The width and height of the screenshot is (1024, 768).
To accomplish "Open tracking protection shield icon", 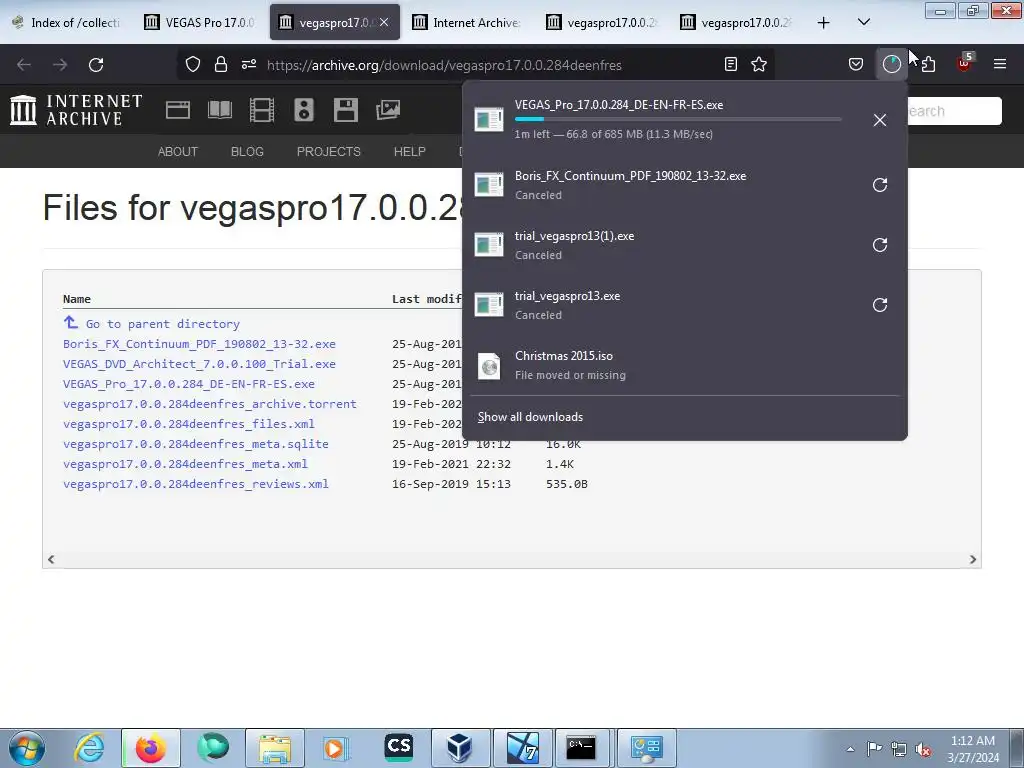I will pyautogui.click(x=193, y=64).
